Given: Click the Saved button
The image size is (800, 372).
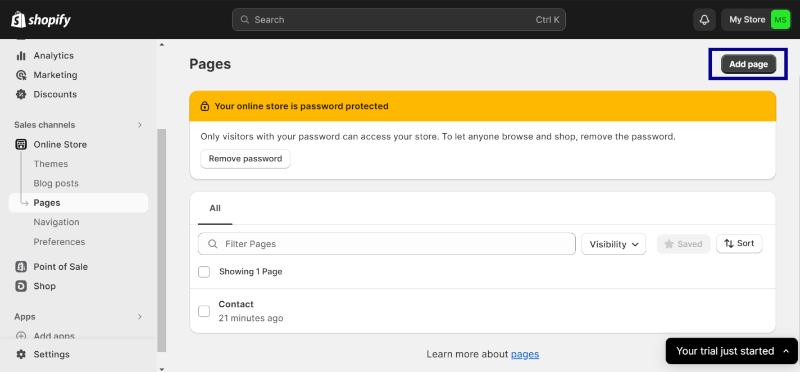Looking at the screenshot, I should click(684, 244).
